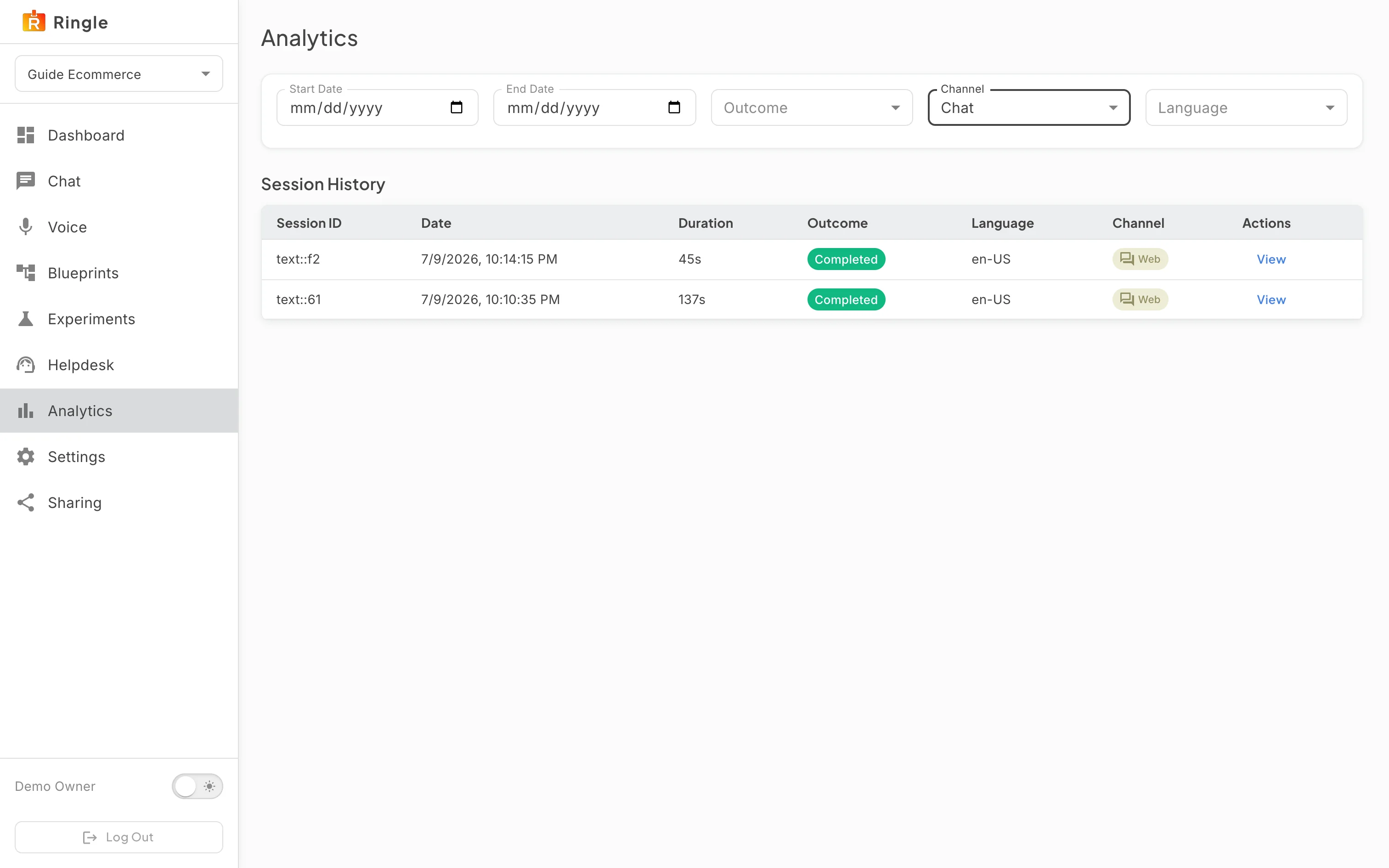Navigate to Voice in sidebar
This screenshot has width=1389, height=868.
pos(119,227)
